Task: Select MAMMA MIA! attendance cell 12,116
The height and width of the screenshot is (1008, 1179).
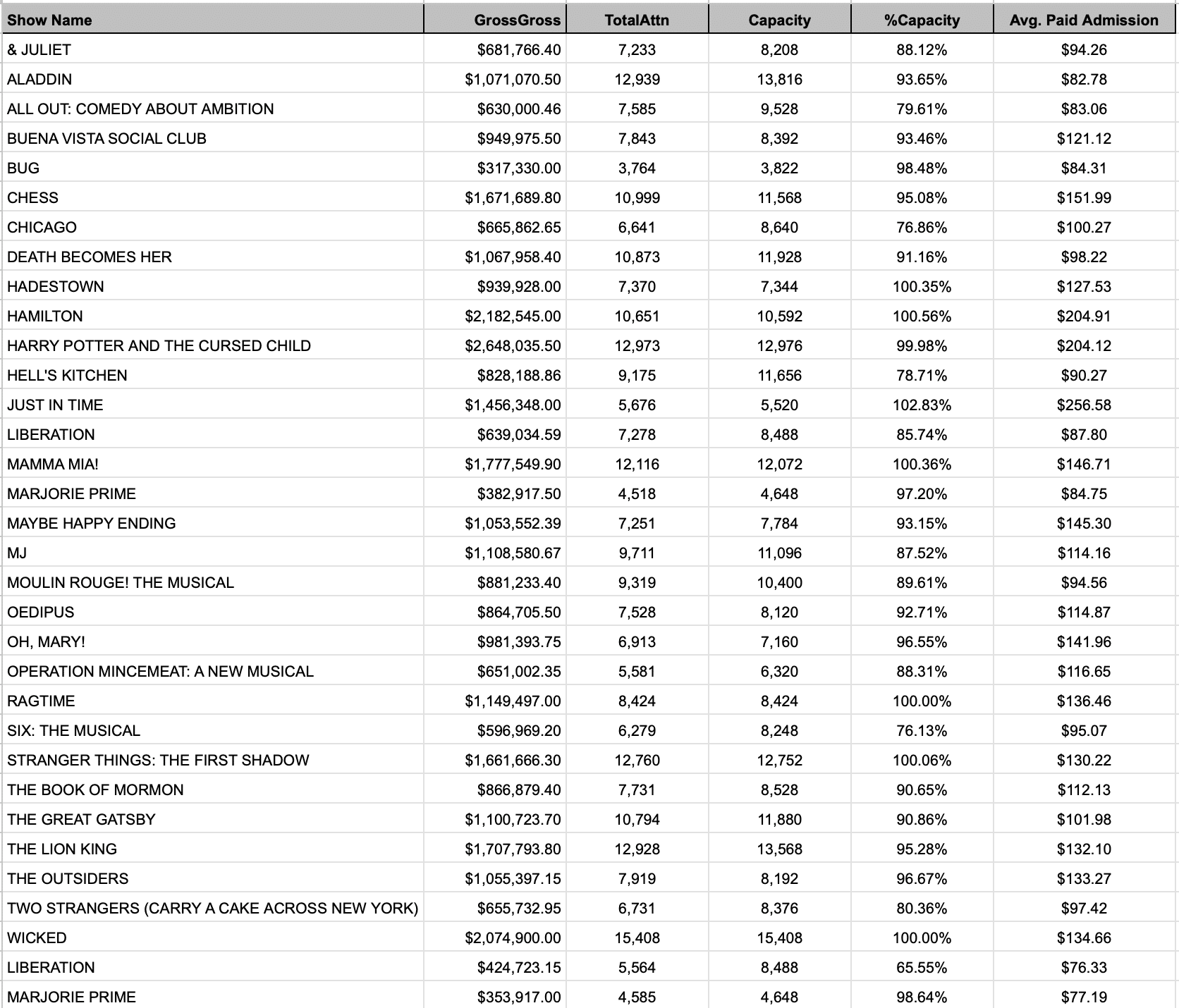Action: (x=637, y=464)
